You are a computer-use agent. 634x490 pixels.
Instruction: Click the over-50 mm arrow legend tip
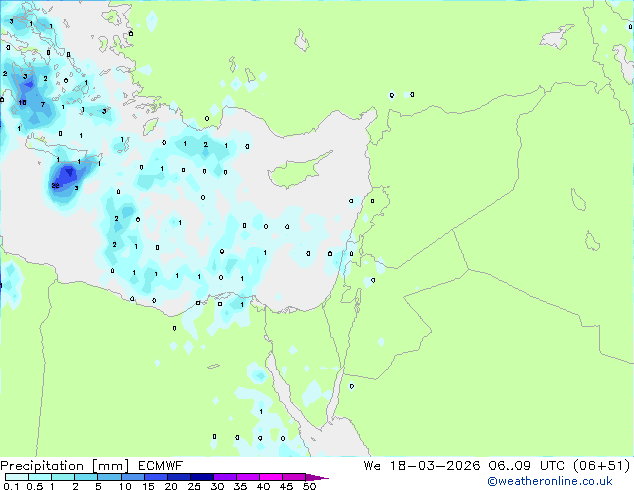(317, 477)
